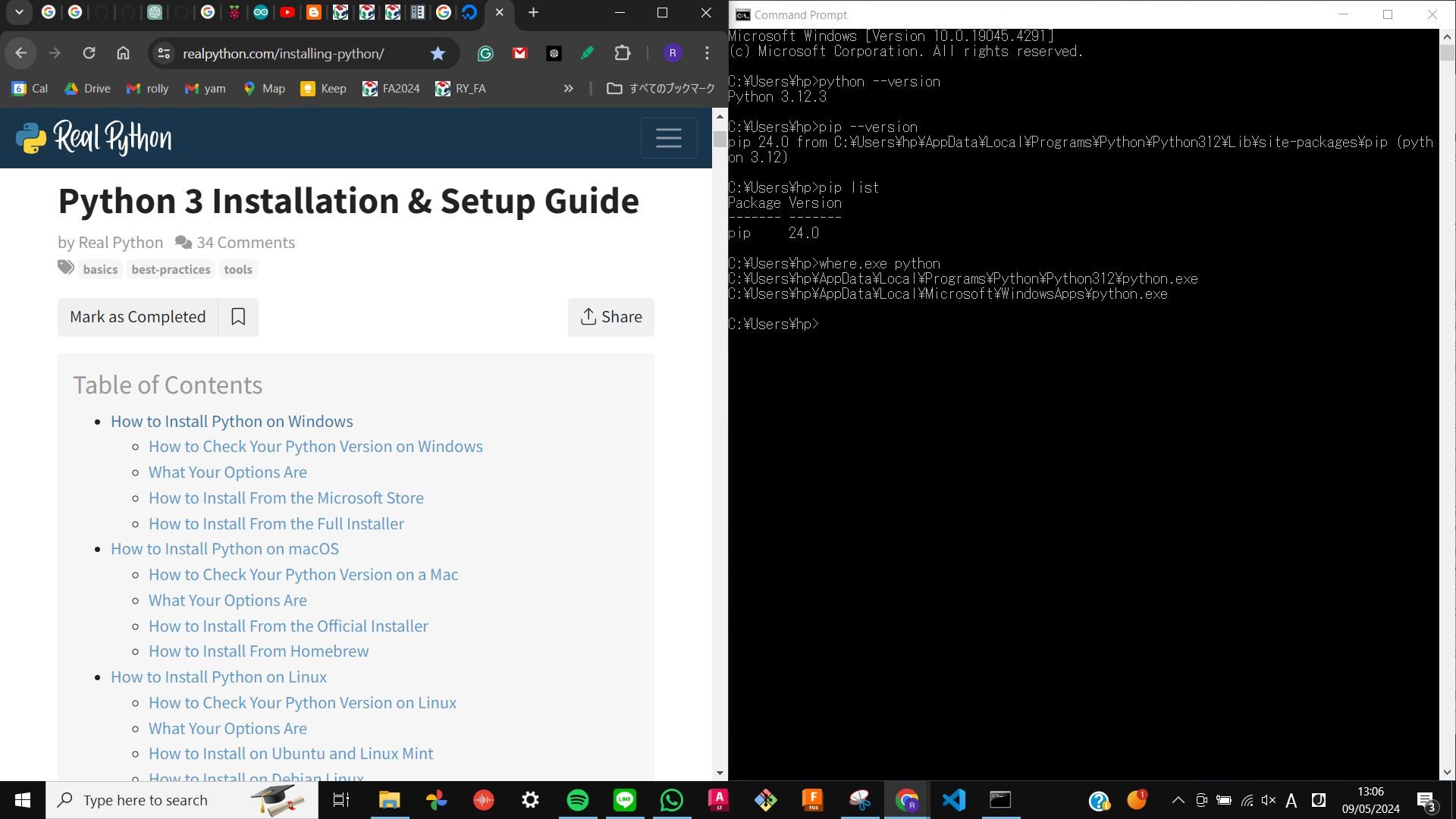Image resolution: width=1456 pixels, height=819 pixels.
Task: Open File Explorer from taskbar
Action: point(389,800)
